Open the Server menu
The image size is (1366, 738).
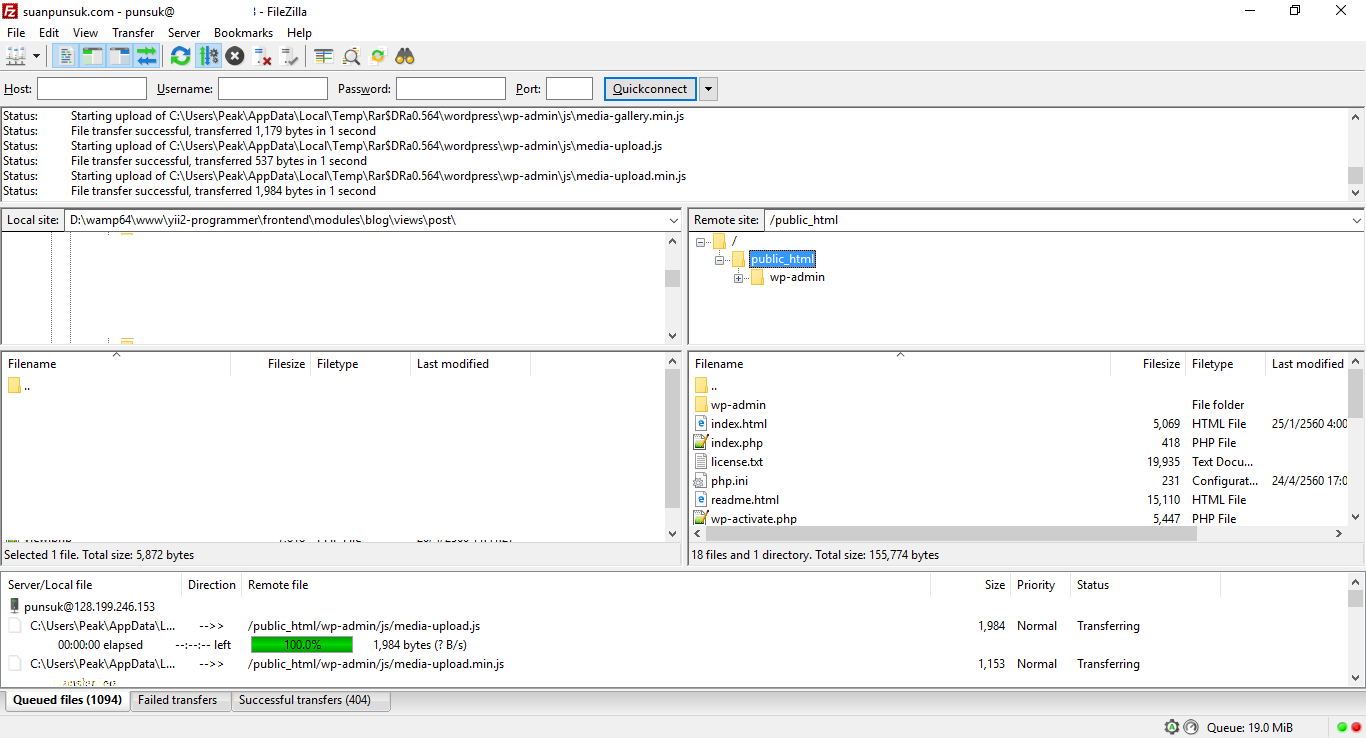point(184,33)
